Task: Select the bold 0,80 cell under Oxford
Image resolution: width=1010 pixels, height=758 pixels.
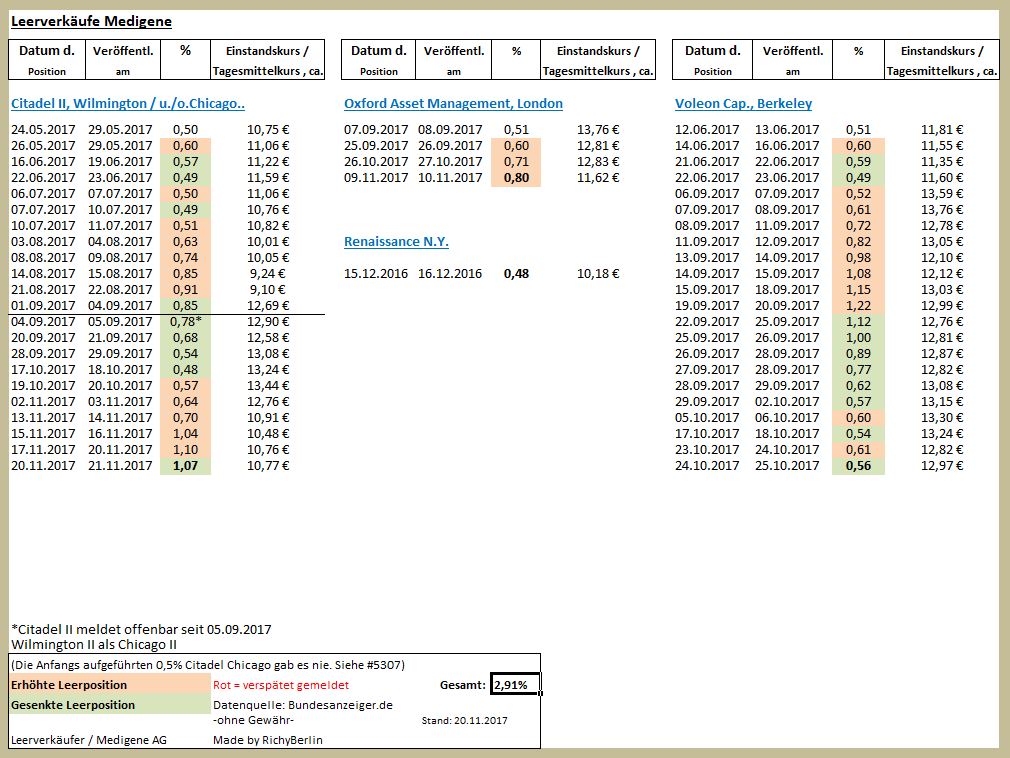Action: coord(517,177)
